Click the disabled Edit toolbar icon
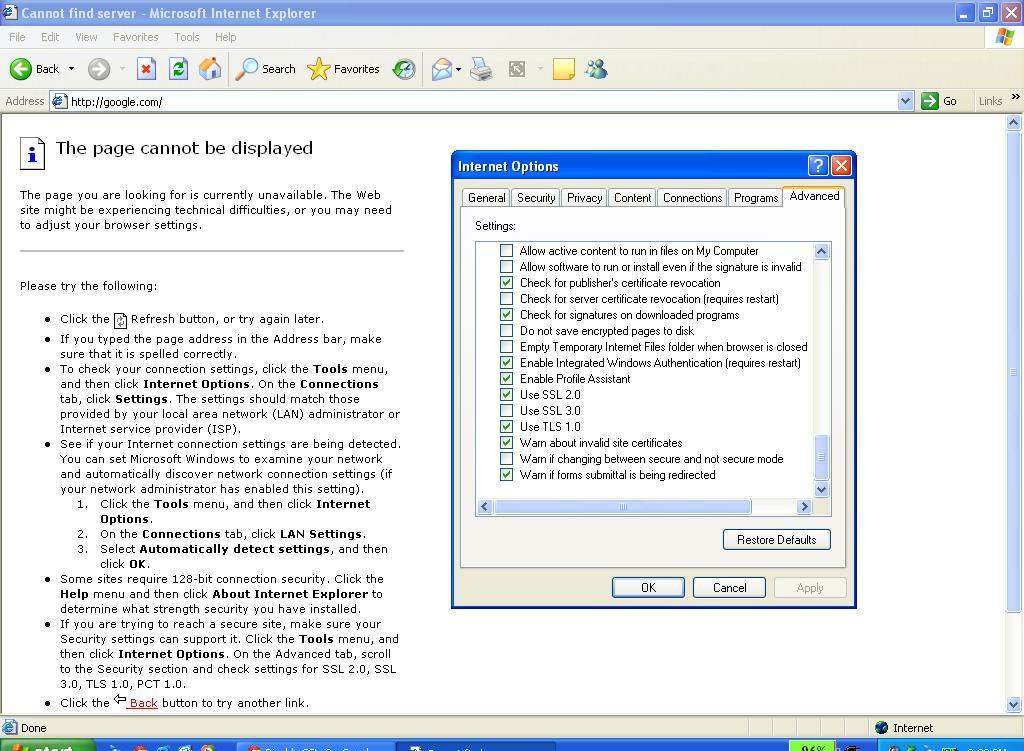This screenshot has height=751, width=1024. pos(517,69)
